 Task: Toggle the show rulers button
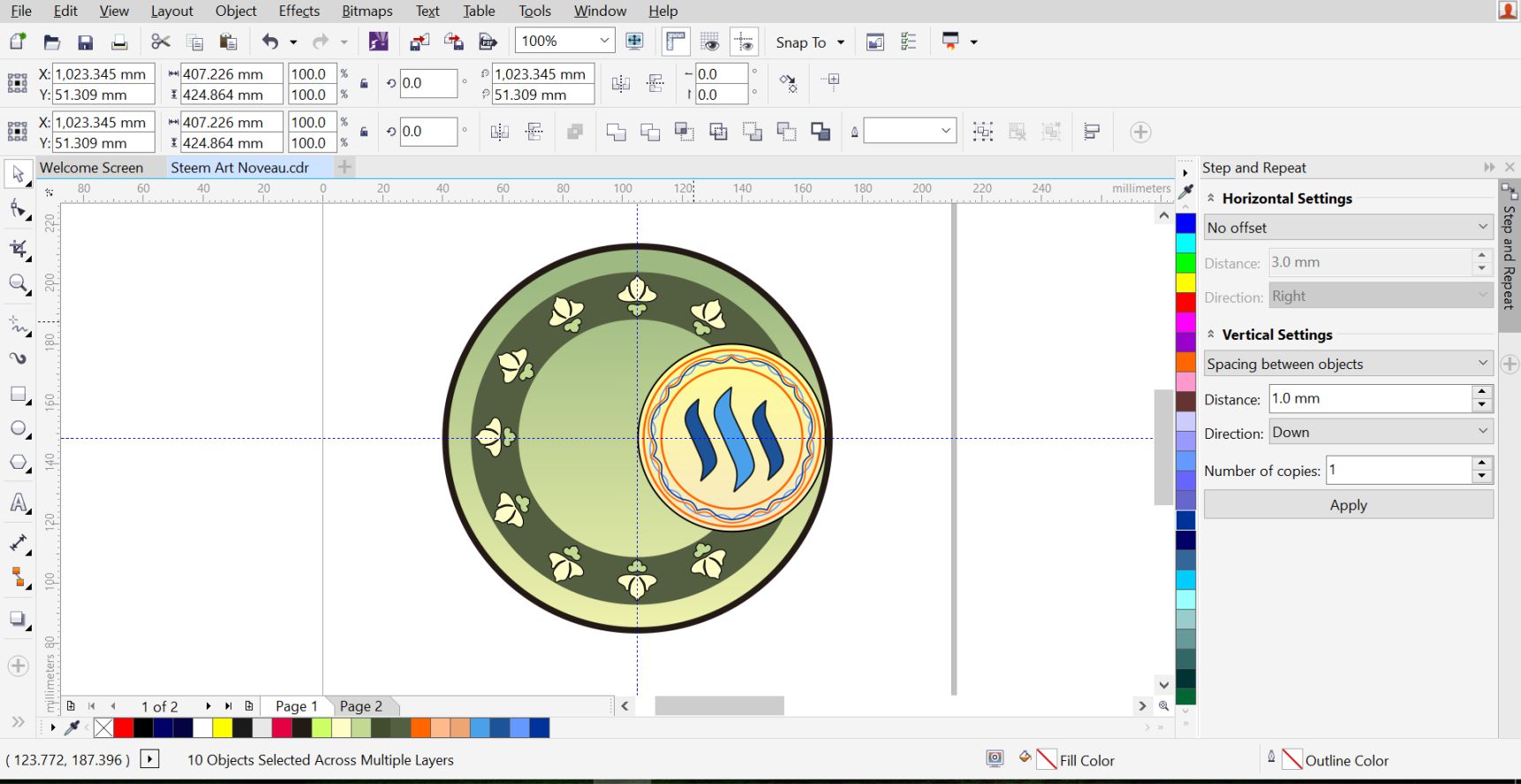point(676,41)
